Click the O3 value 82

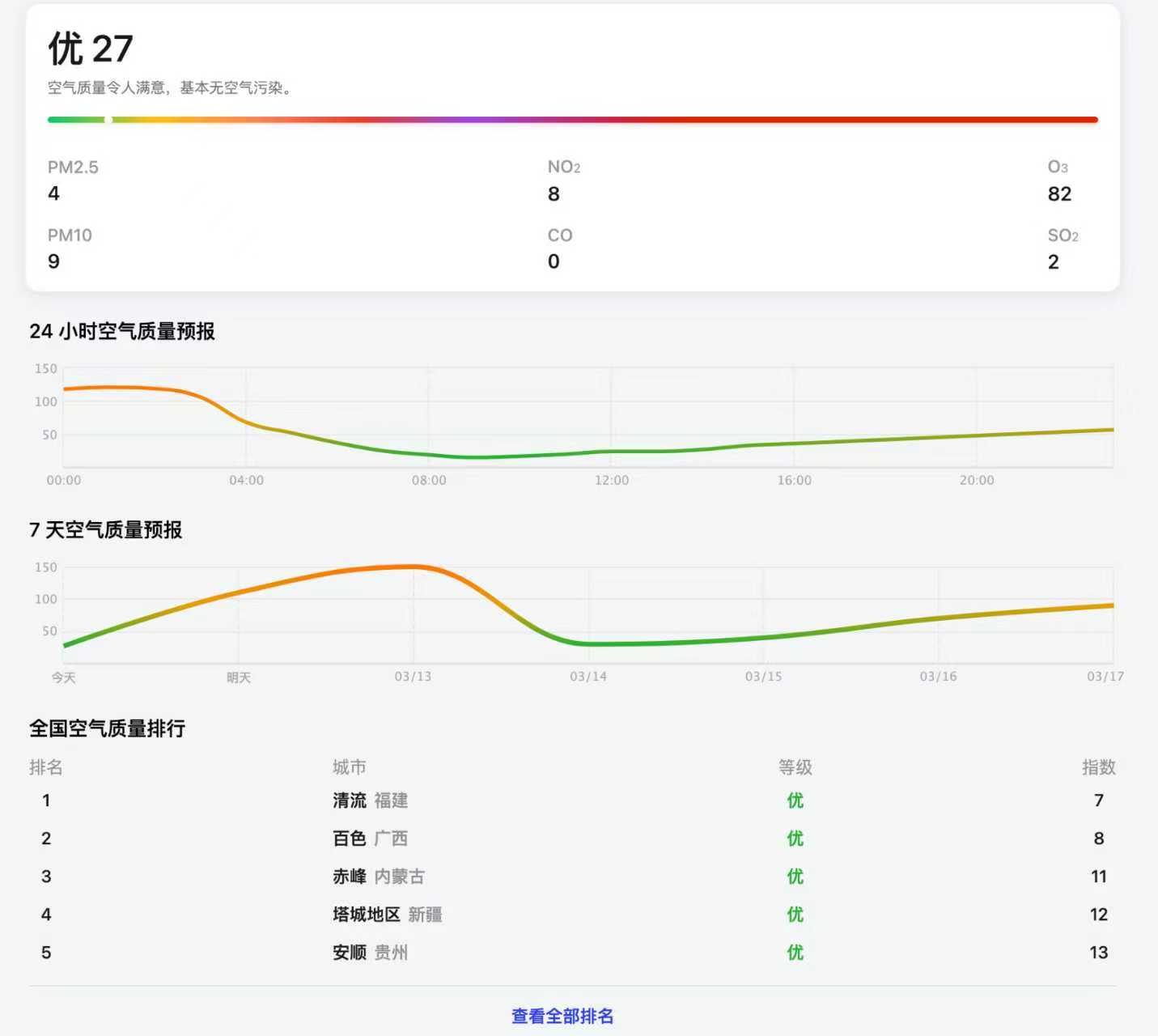[1059, 193]
